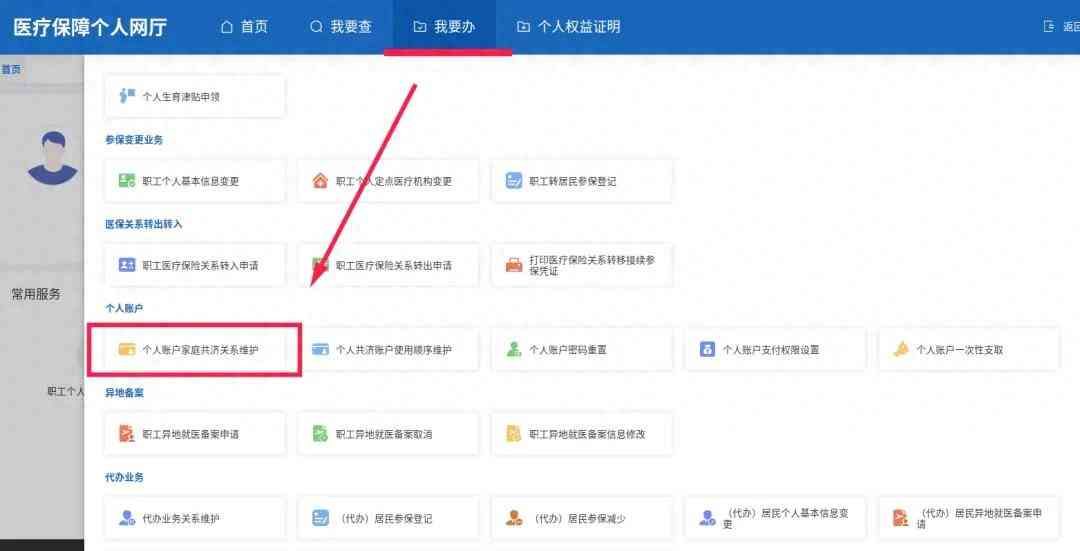Click the 职工转居民参保登记 icon
The height and width of the screenshot is (551, 1080).
coord(514,181)
